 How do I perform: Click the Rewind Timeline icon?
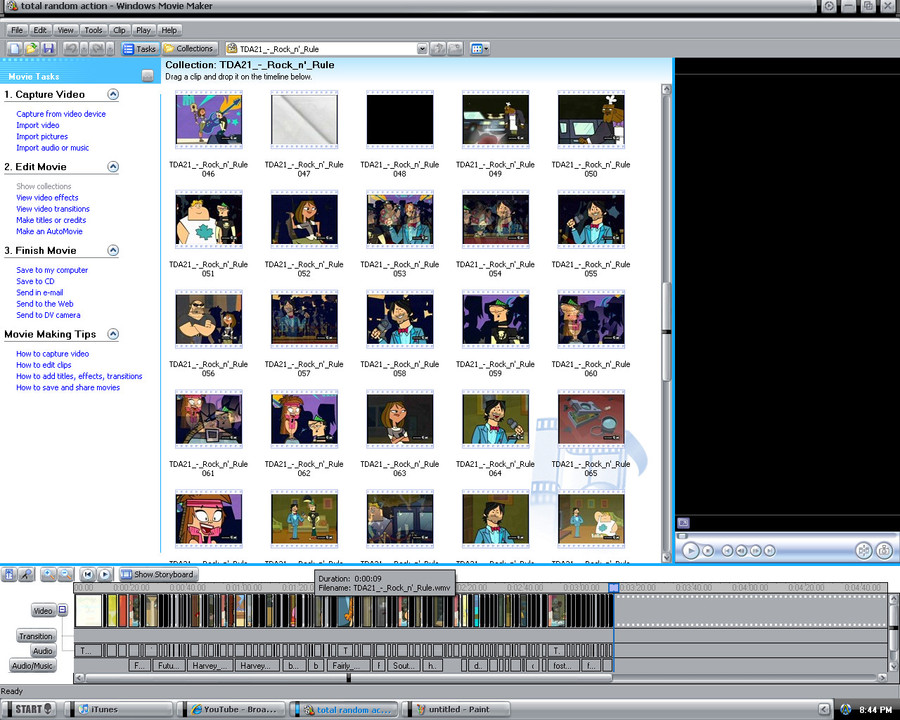tap(87, 574)
